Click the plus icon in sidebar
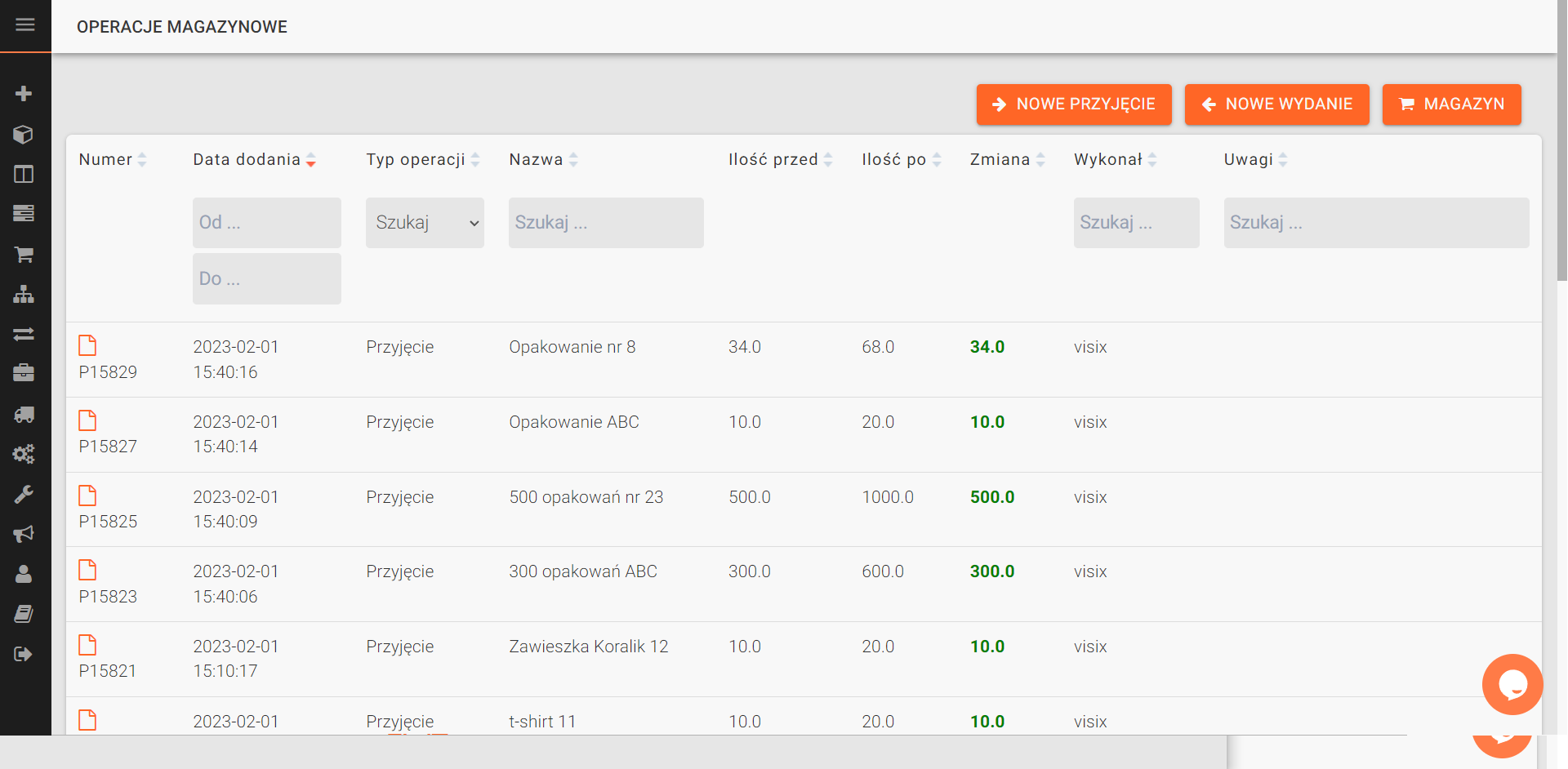Viewport: 1568px width, 769px height. point(24,94)
